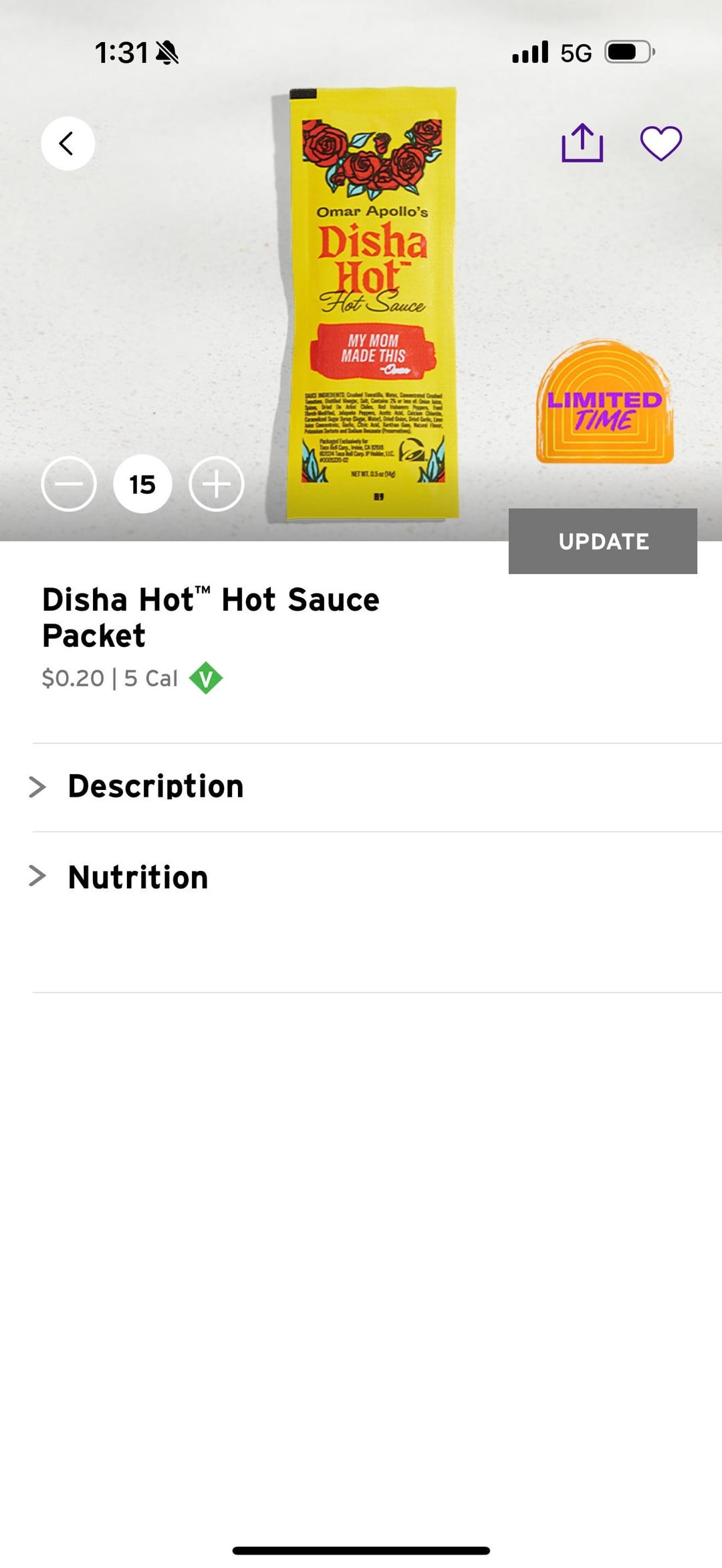722x1568 pixels.
Task: Favorite this item with the heart icon
Action: click(x=661, y=143)
